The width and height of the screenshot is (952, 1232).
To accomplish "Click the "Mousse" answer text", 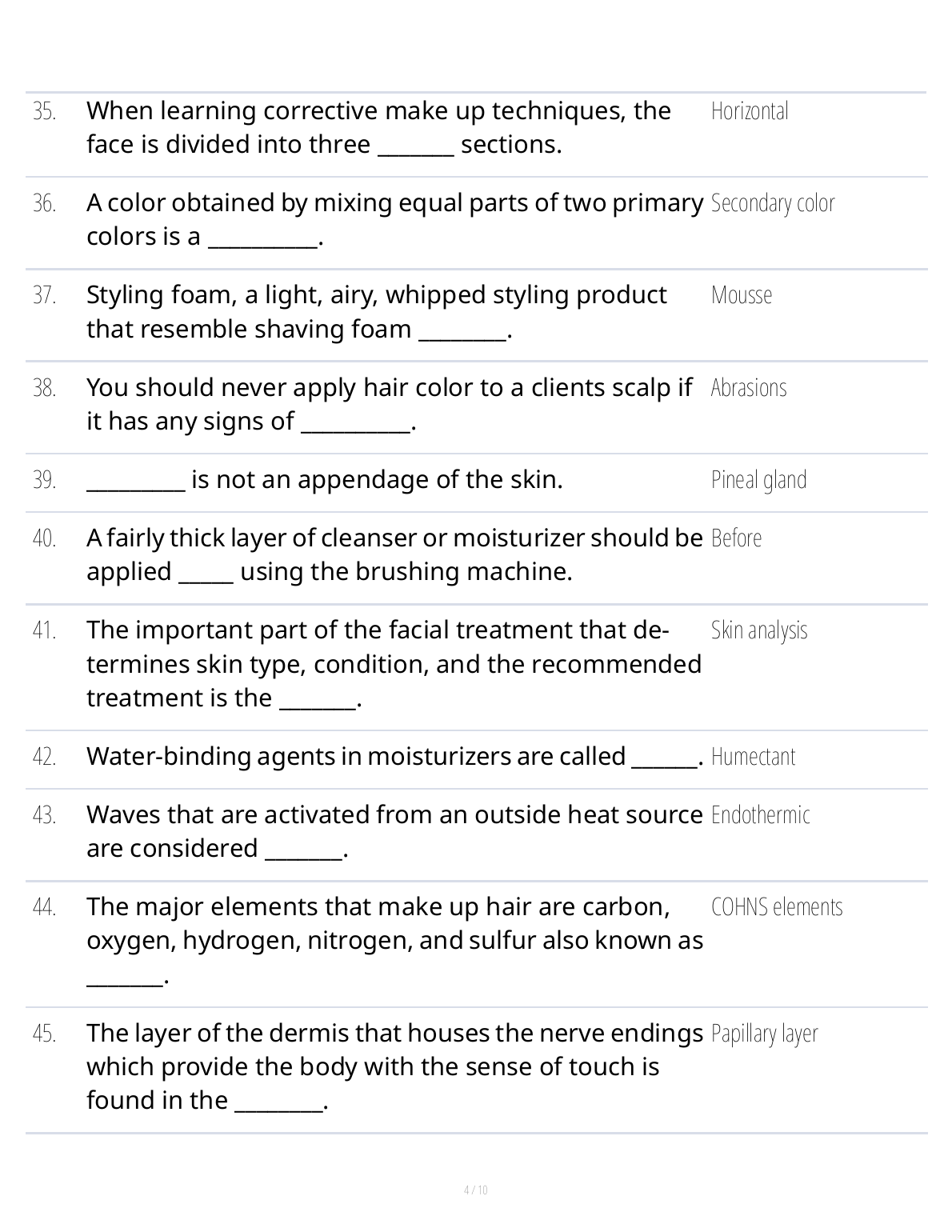I will (742, 295).
